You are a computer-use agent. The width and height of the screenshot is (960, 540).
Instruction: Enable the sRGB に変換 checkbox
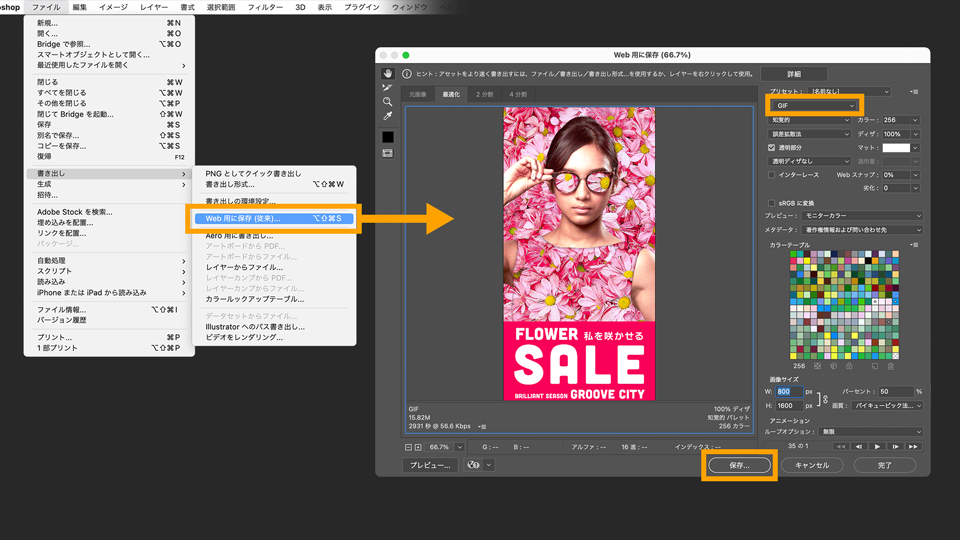point(771,203)
